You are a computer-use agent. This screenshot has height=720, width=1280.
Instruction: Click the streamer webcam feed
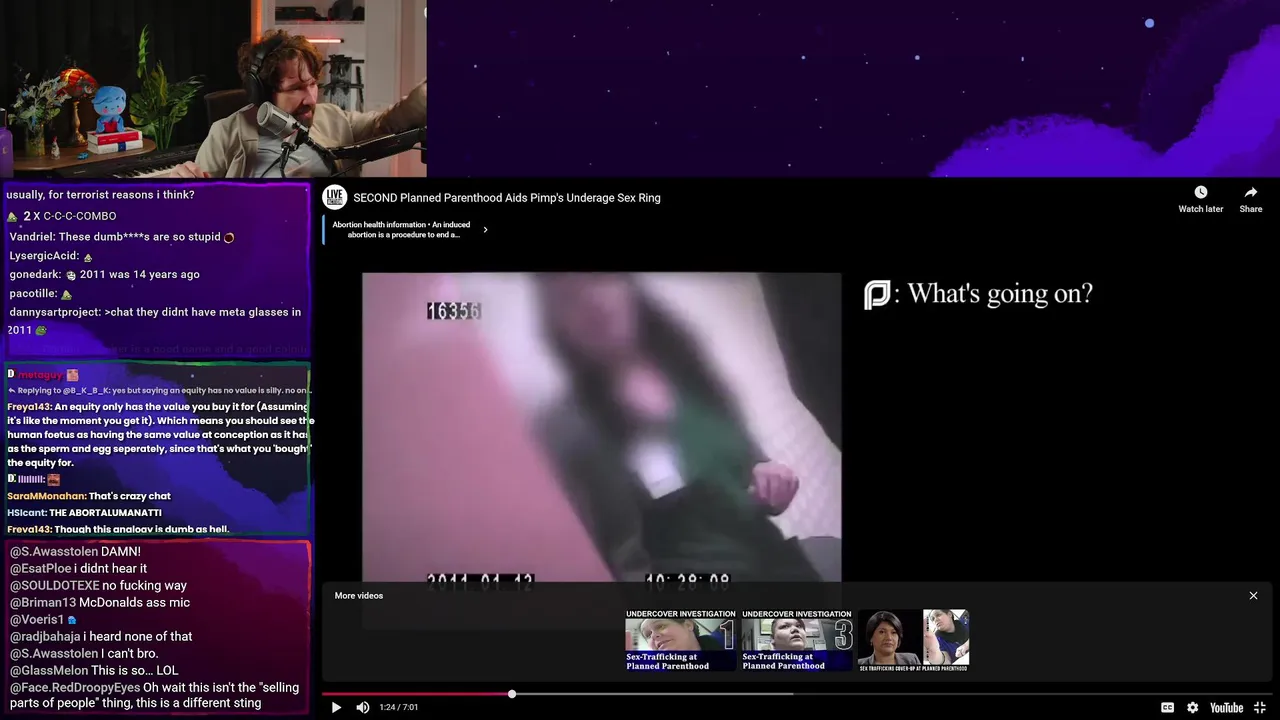pos(213,89)
